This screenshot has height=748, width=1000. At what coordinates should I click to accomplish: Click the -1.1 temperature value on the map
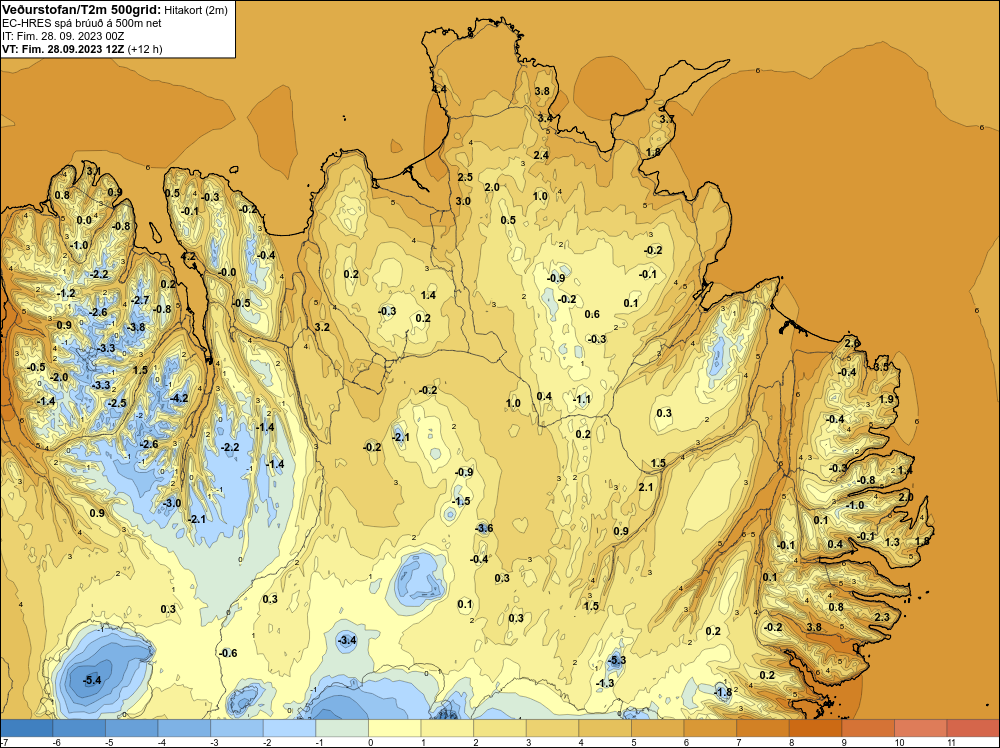(582, 400)
